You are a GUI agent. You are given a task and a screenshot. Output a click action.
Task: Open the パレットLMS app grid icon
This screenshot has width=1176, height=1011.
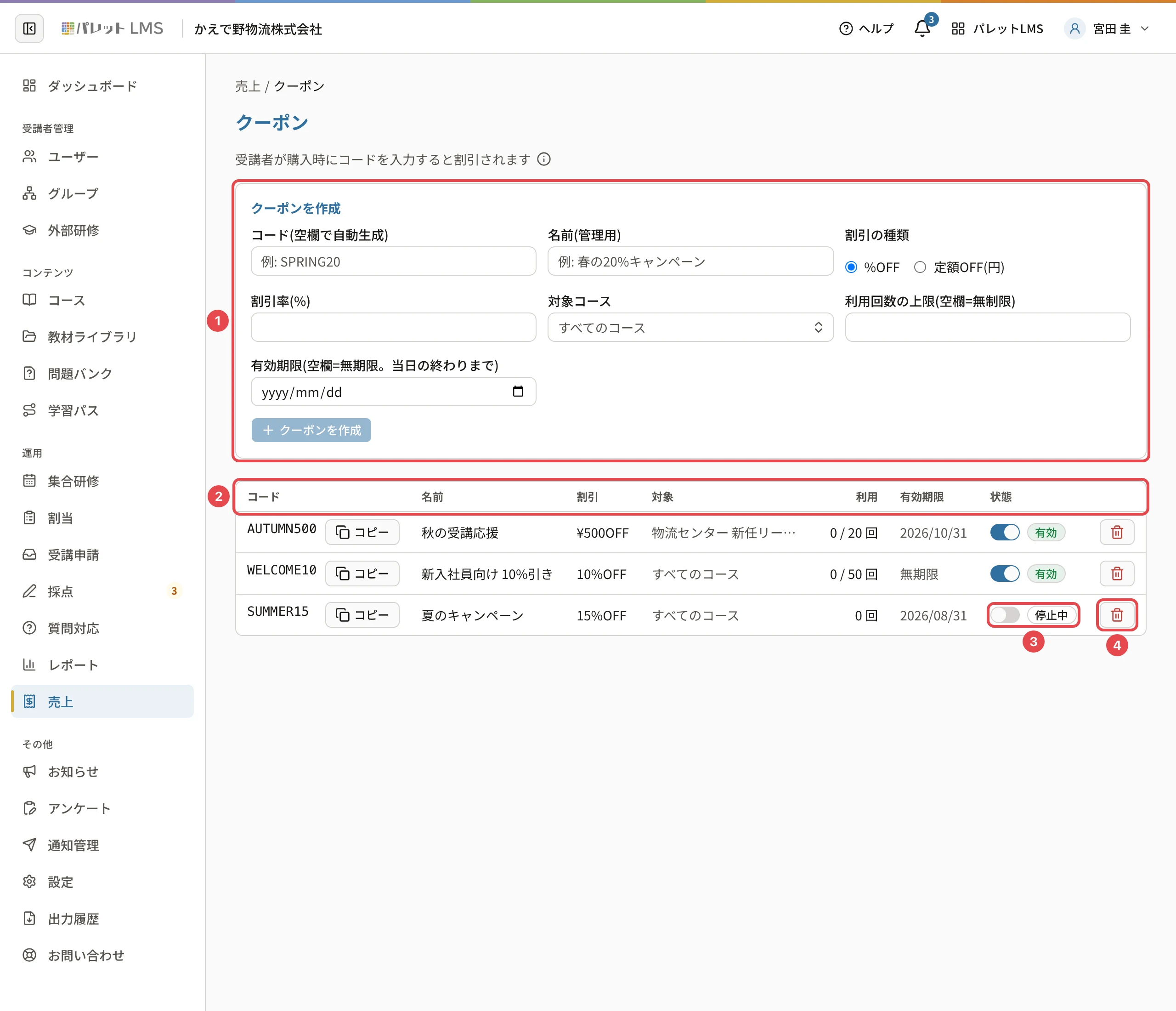coord(958,28)
